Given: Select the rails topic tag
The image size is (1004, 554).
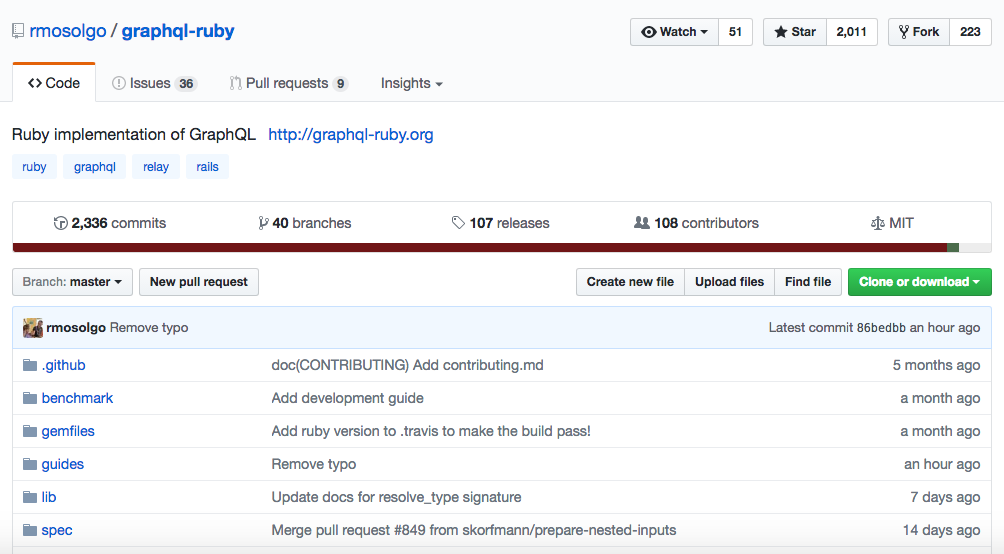Looking at the screenshot, I should [x=207, y=167].
